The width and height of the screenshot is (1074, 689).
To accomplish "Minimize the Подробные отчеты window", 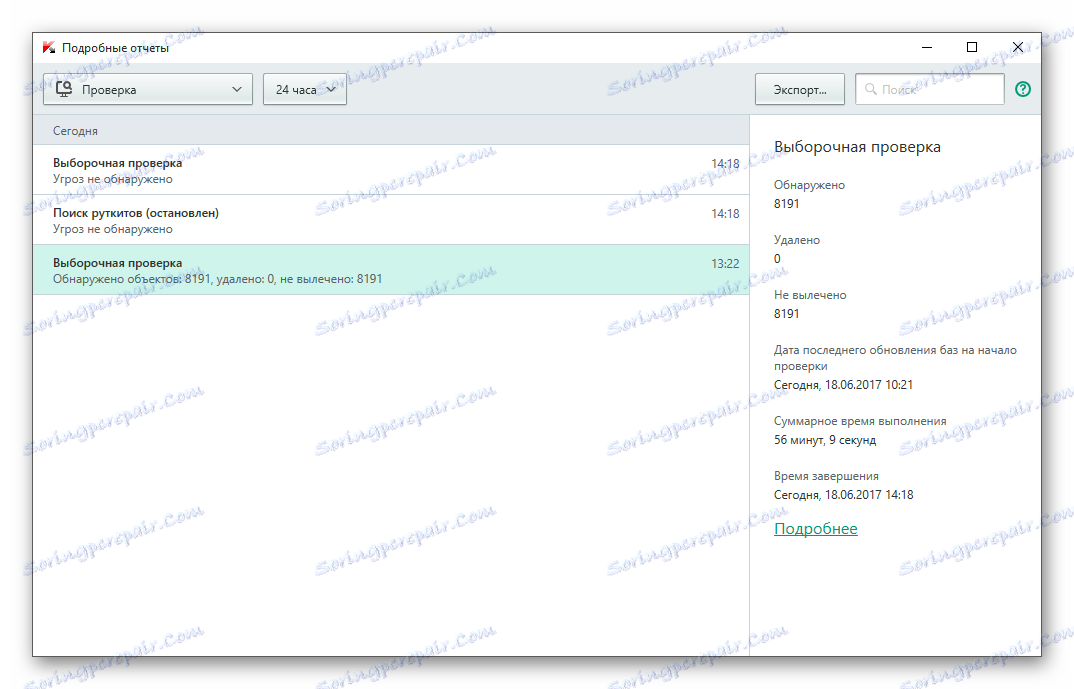I will click(927, 47).
